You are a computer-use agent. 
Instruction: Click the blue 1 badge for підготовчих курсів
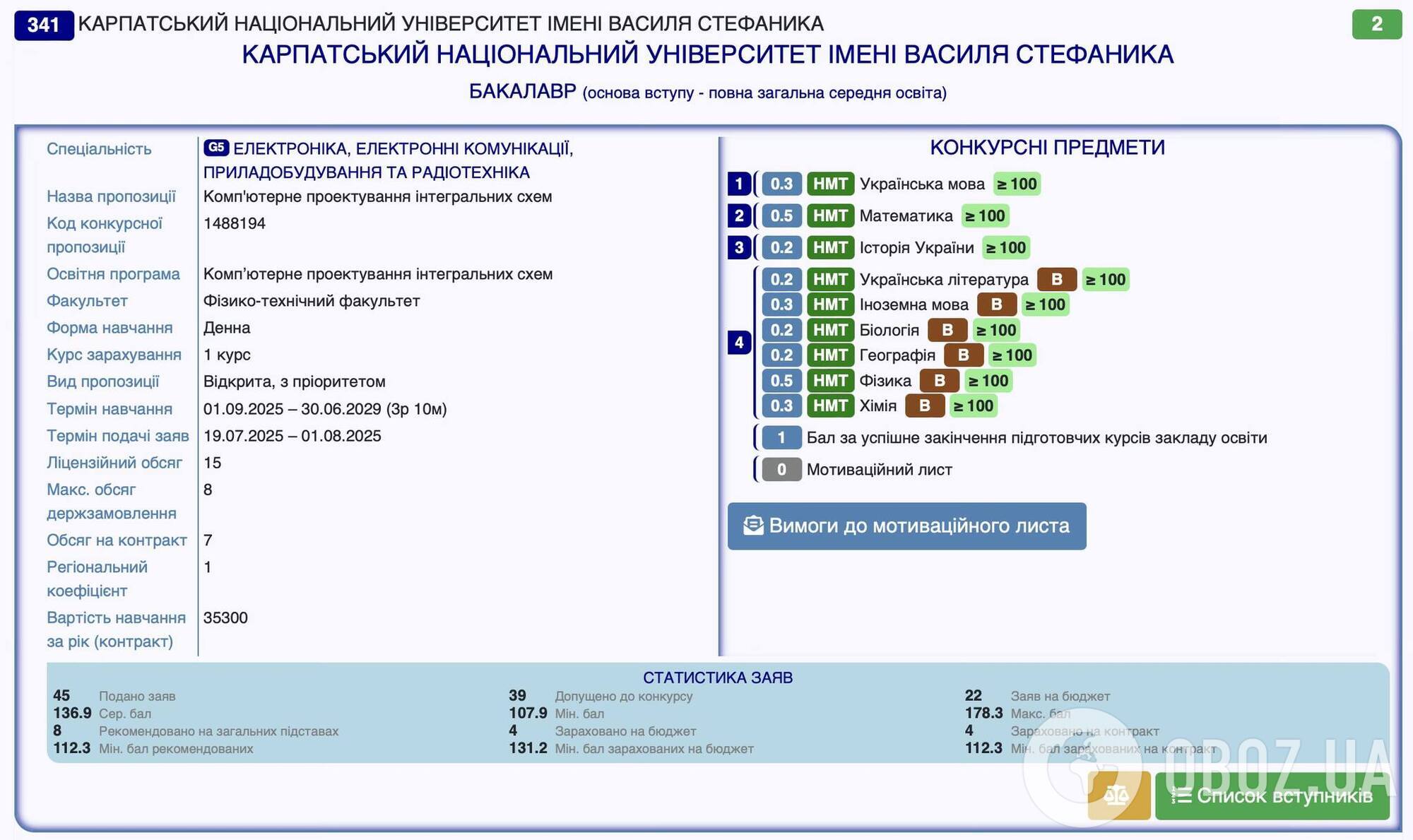pos(781,438)
